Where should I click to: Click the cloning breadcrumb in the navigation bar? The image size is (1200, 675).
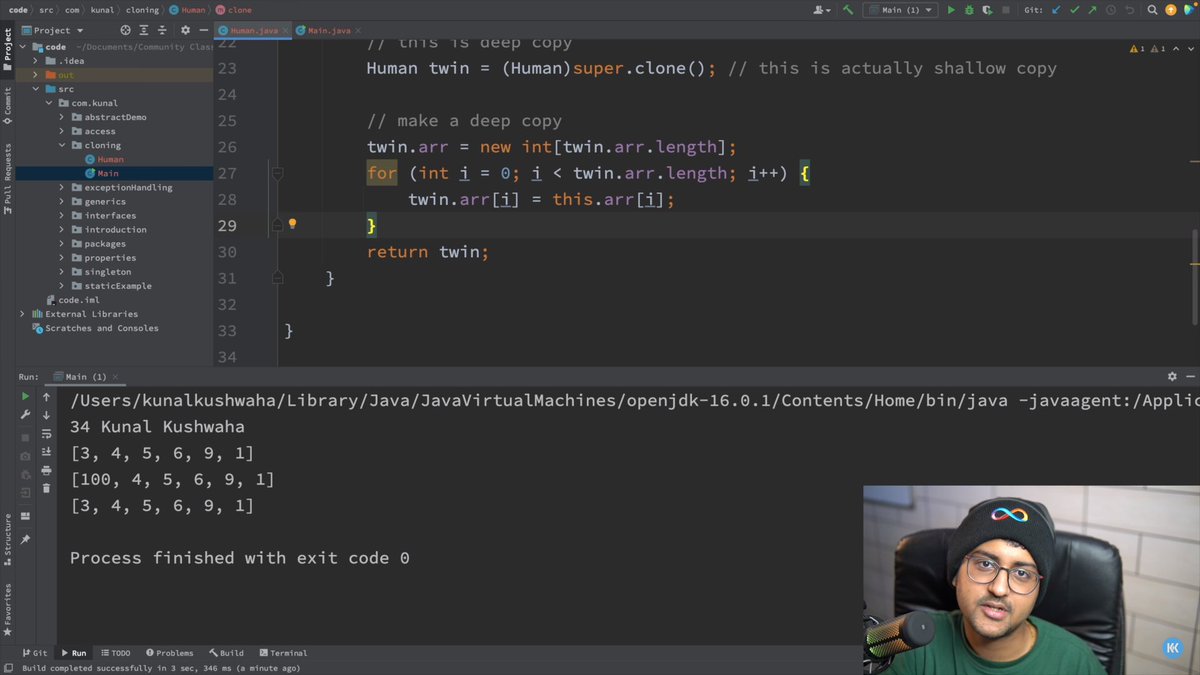point(142,10)
